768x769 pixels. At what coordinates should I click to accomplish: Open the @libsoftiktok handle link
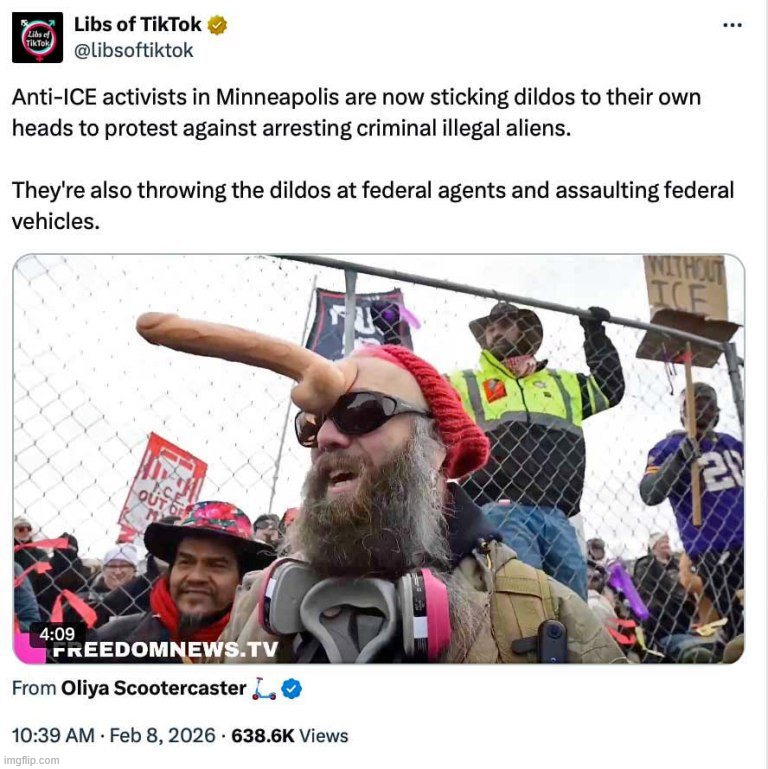pyautogui.click(x=133, y=51)
